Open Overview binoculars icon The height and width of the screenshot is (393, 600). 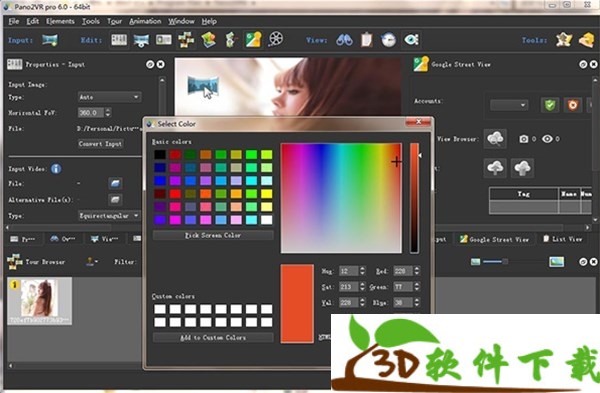pos(344,40)
